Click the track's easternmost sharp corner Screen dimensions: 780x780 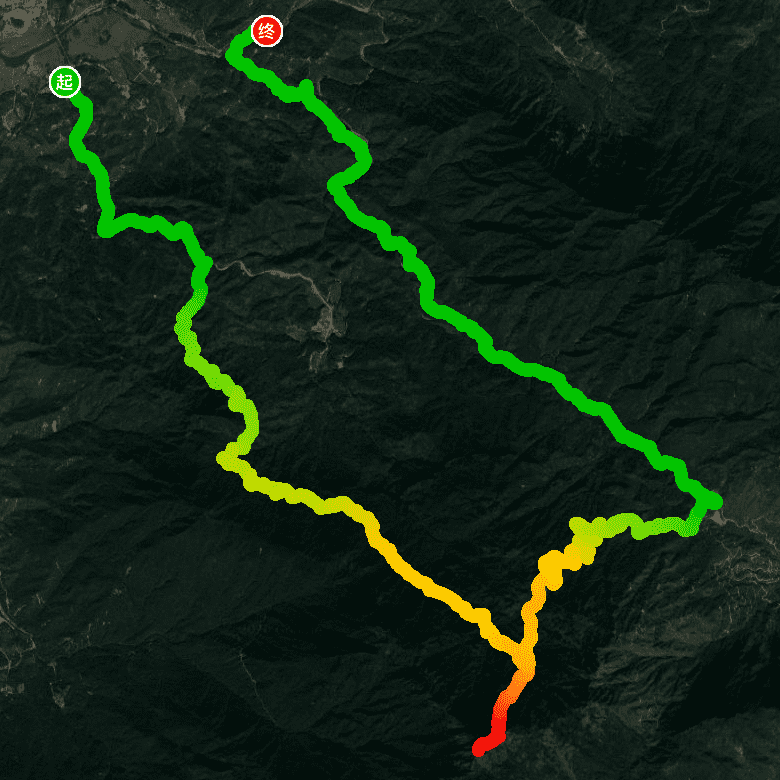coord(713,500)
